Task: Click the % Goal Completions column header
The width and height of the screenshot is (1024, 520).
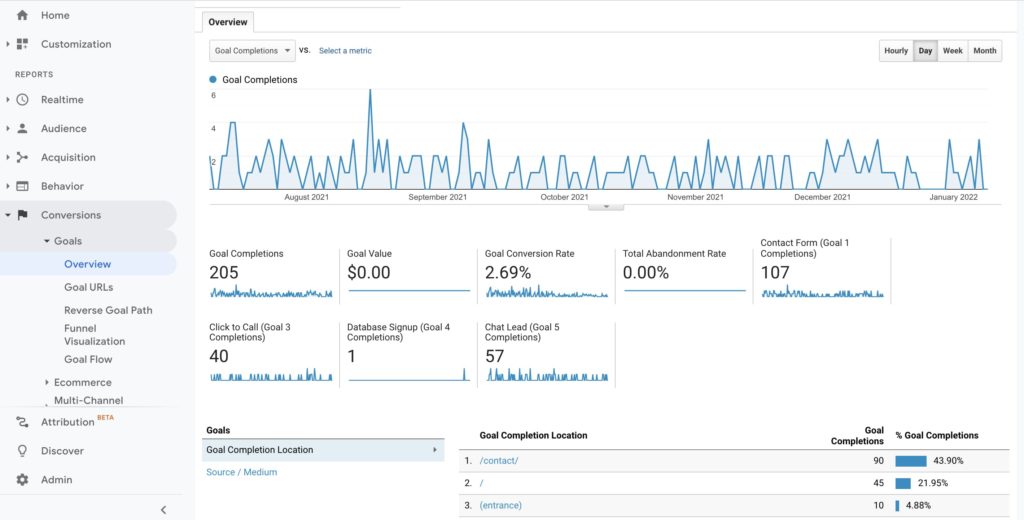Action: [x=937, y=436]
